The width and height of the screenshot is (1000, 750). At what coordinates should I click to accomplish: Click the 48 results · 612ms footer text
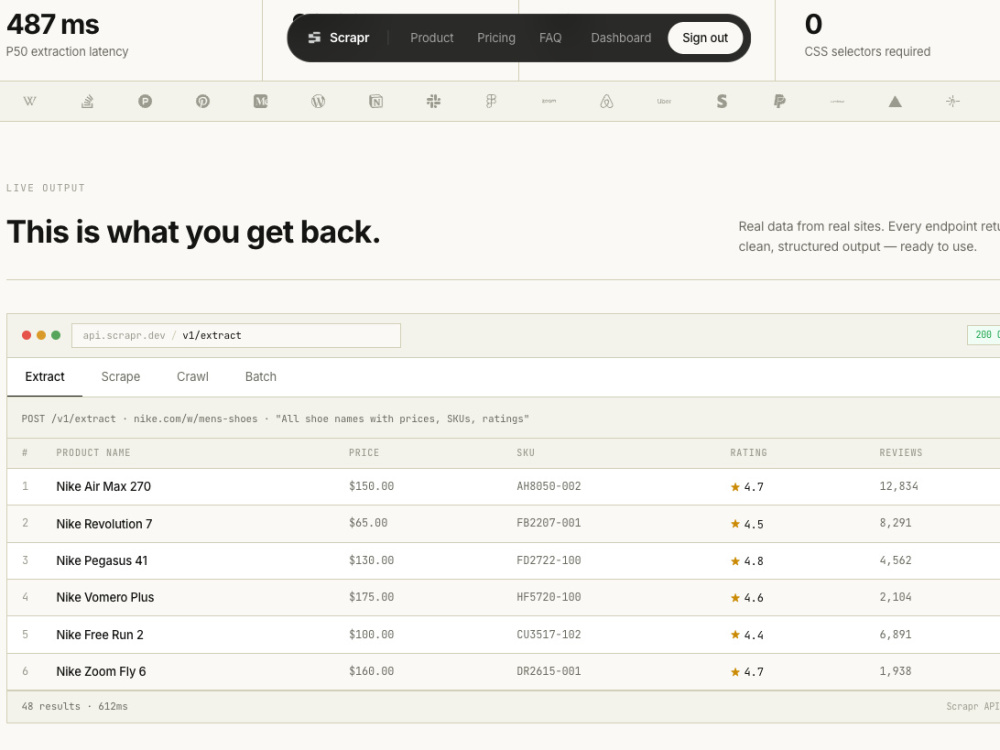(75, 707)
